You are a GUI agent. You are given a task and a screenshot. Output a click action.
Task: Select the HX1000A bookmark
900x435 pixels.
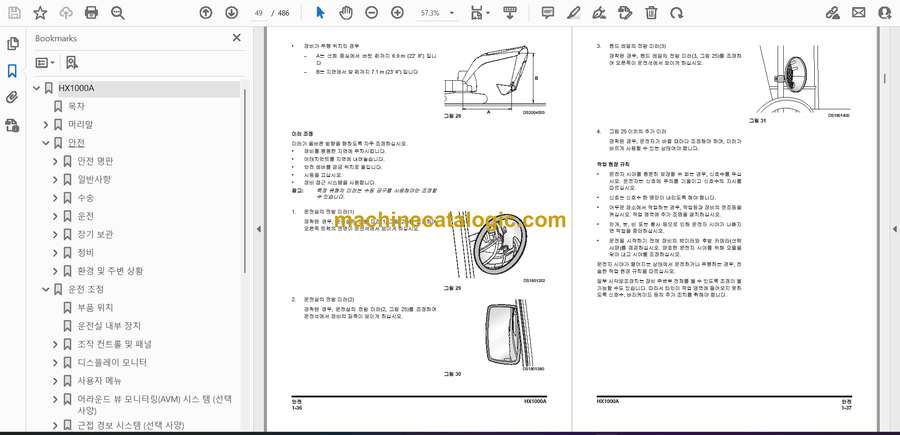pos(76,88)
